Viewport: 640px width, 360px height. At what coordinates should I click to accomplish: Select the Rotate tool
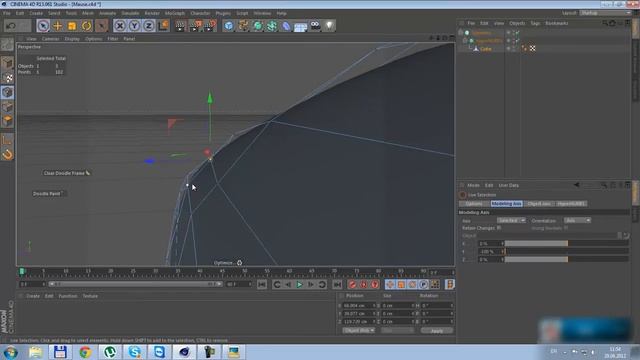tap(87, 26)
